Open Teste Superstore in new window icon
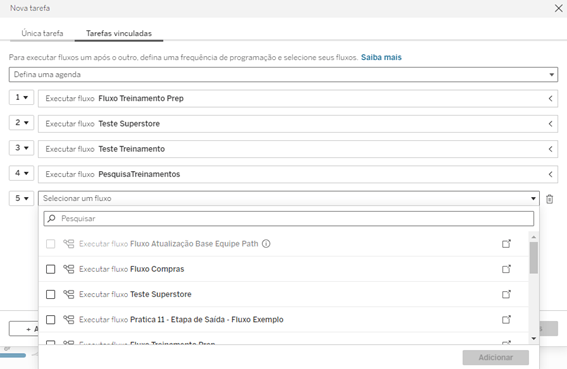The height and width of the screenshot is (369, 567). tap(506, 294)
